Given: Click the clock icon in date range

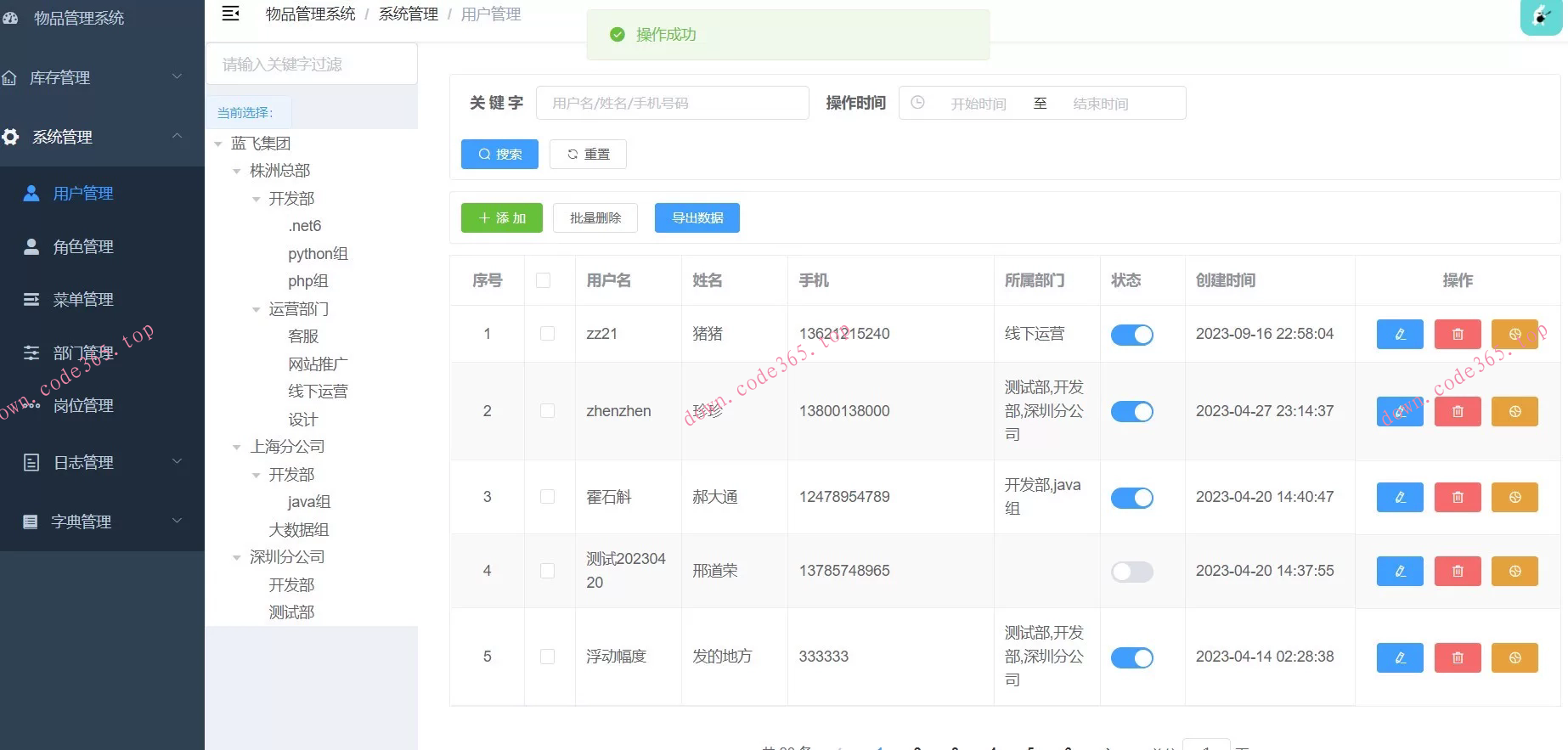Looking at the screenshot, I should point(917,103).
